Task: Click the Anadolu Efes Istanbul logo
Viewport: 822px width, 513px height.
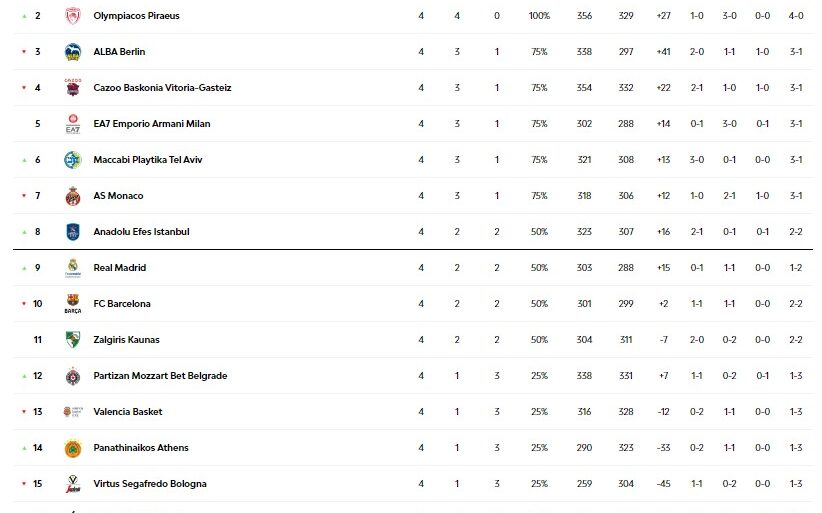Action: [72, 232]
